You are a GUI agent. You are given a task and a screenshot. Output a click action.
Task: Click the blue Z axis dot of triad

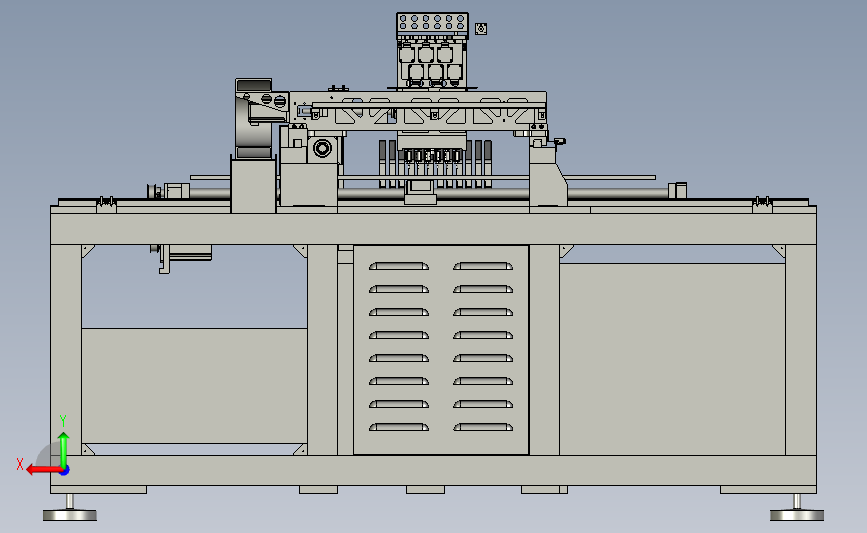[x=65, y=471]
